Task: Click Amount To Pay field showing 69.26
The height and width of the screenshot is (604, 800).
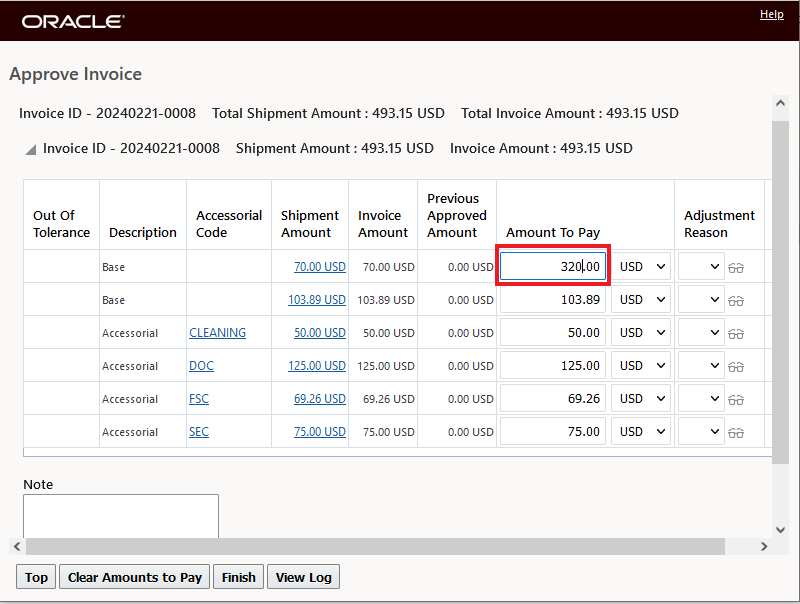Action: pyautogui.click(x=553, y=398)
